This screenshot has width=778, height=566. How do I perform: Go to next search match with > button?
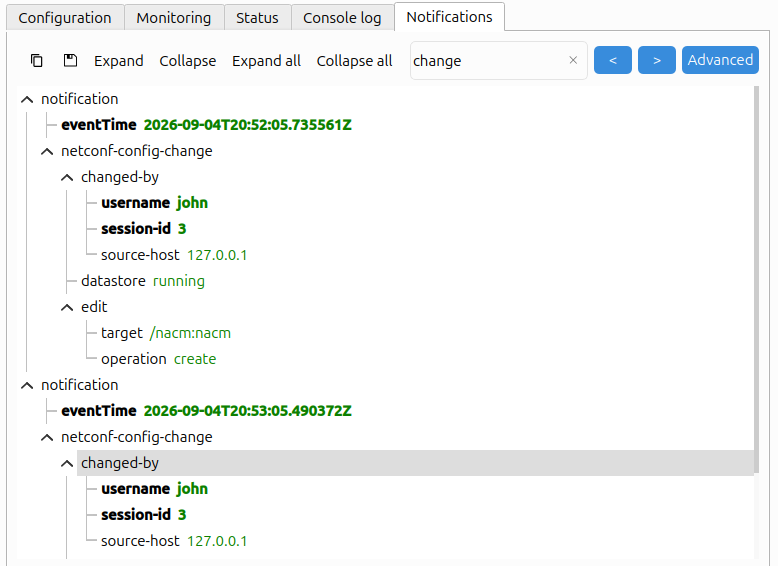[656, 60]
